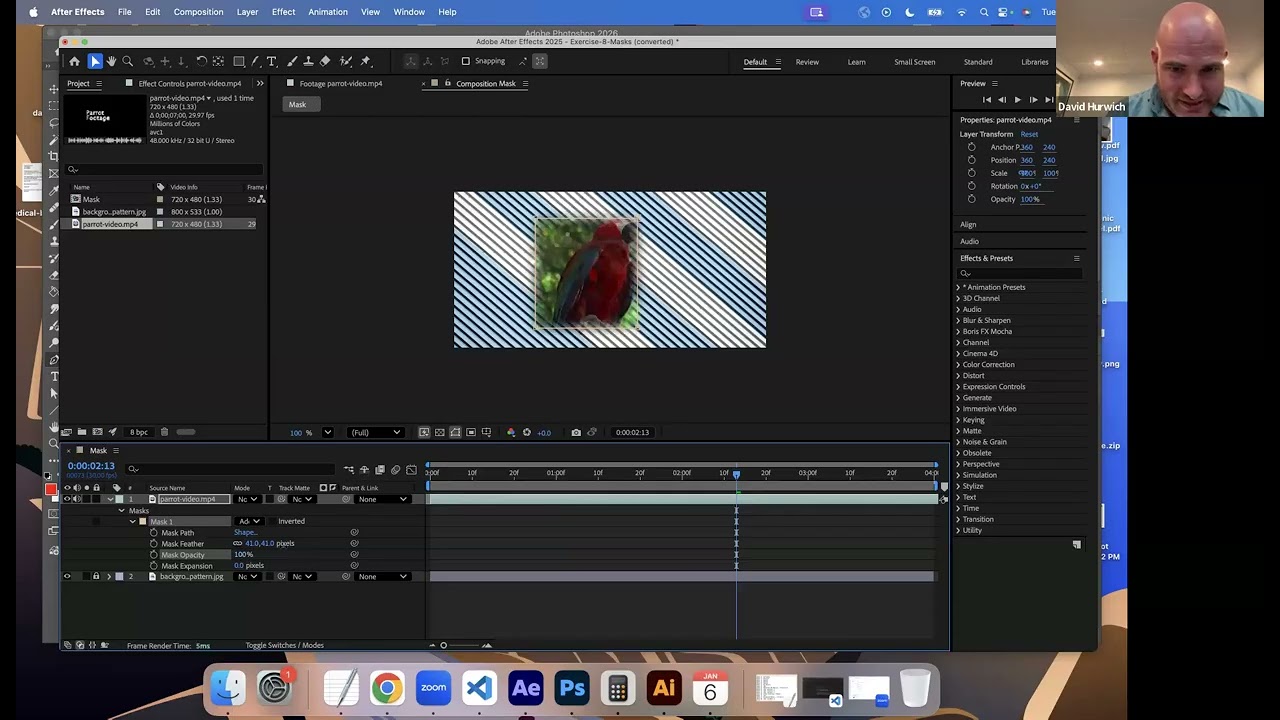This screenshot has width=1280, height=720.
Task: Hide the parrot-video.mp4 layer
Action: pyautogui.click(x=67, y=499)
